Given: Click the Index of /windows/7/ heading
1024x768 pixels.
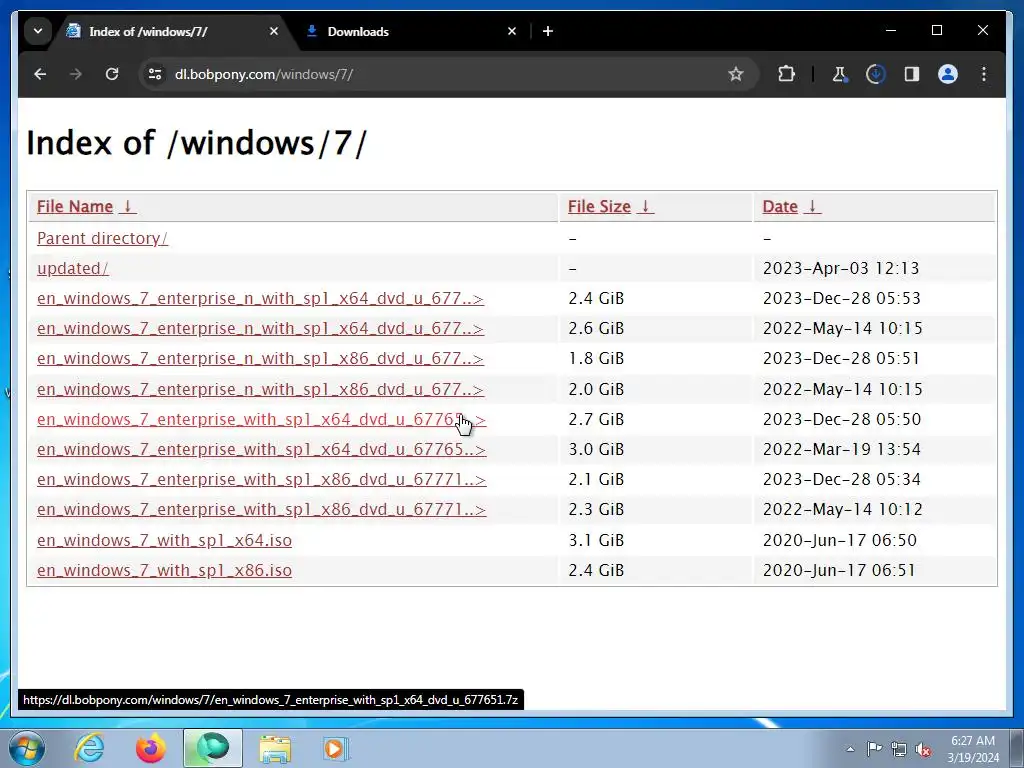Looking at the screenshot, I should click(x=197, y=143).
